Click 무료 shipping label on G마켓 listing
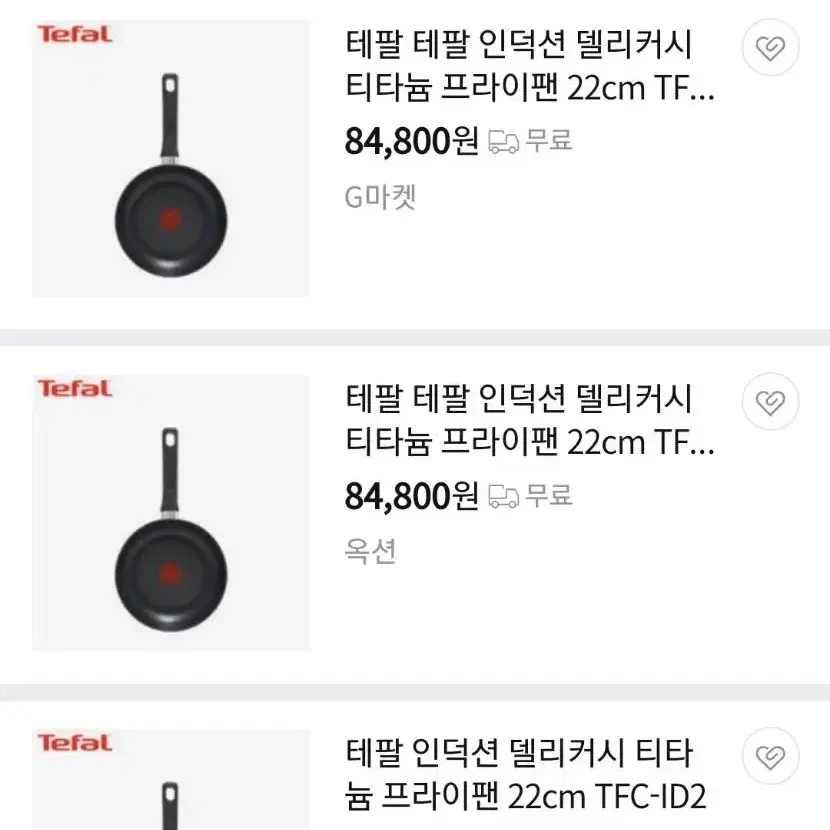Screen dimensions: 830x830 click(x=549, y=141)
